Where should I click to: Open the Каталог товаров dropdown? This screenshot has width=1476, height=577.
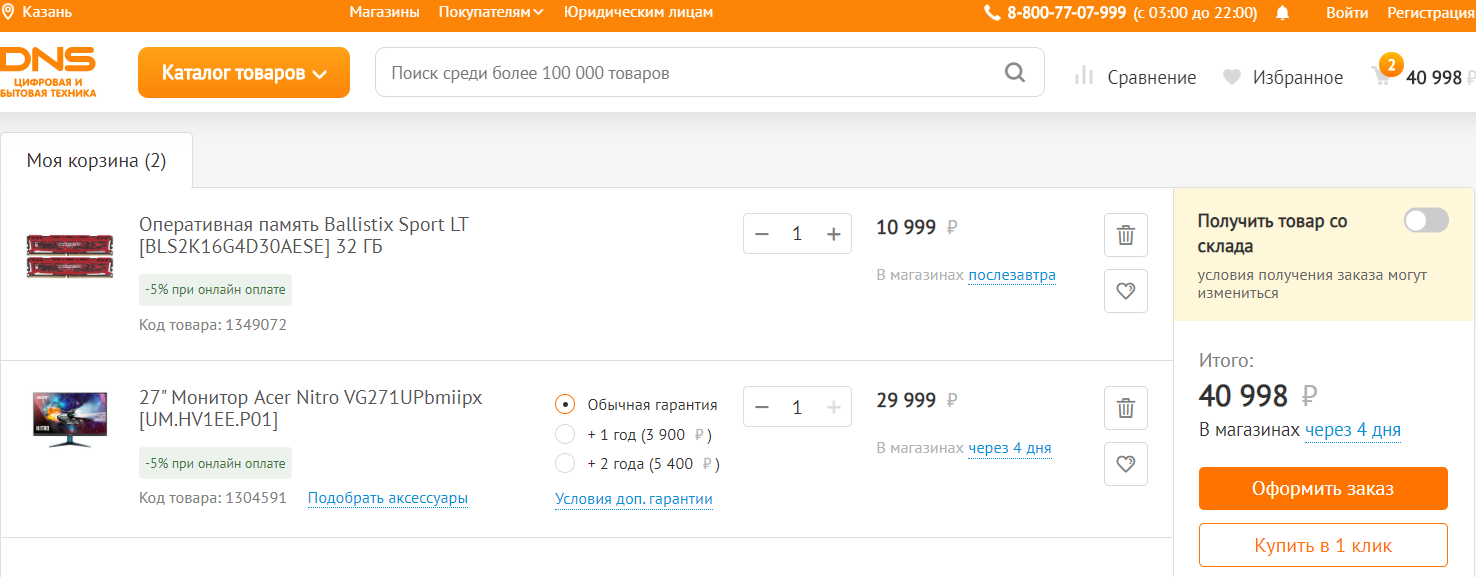(244, 72)
